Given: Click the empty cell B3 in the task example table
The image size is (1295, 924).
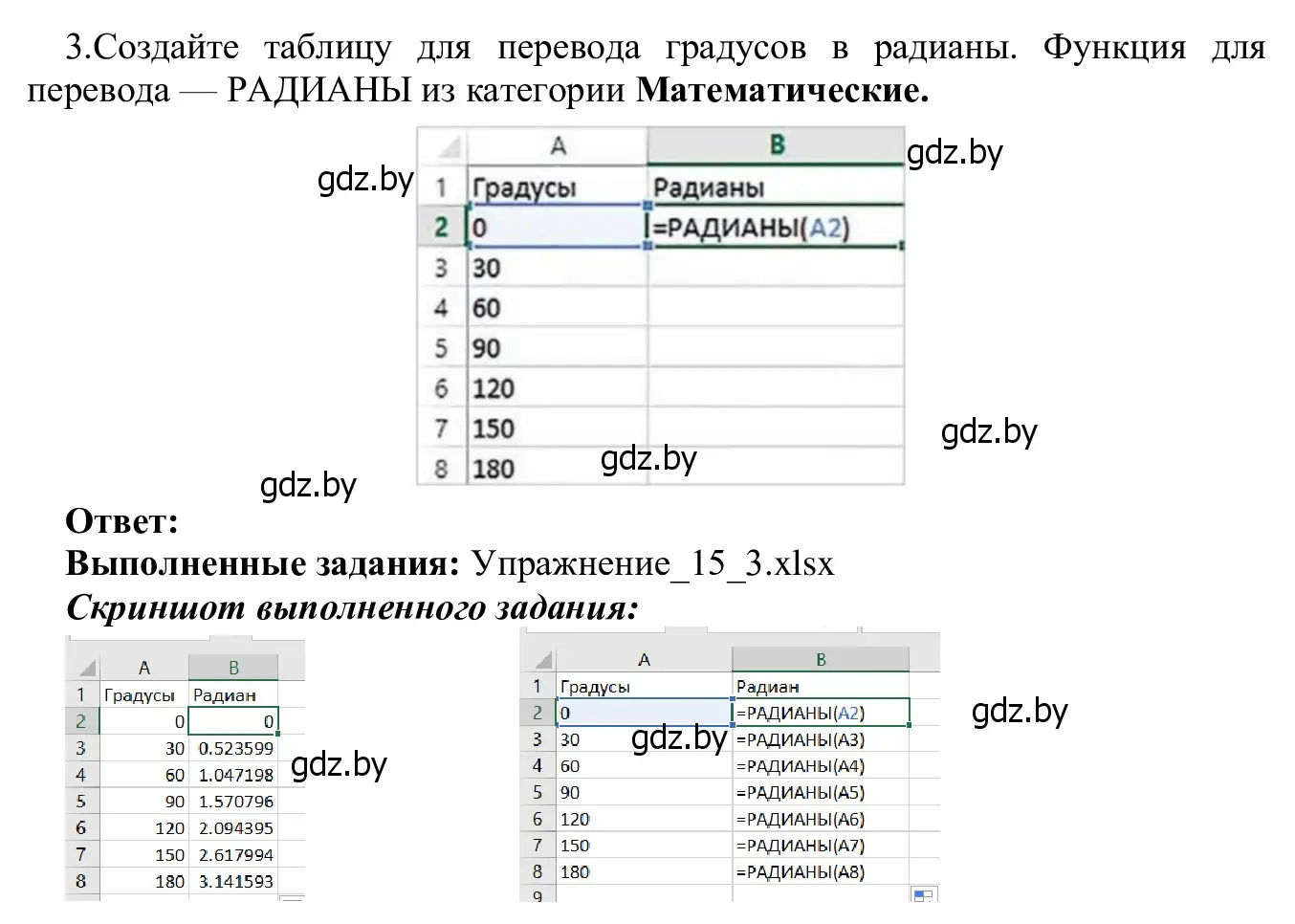Looking at the screenshot, I should tap(776, 267).
